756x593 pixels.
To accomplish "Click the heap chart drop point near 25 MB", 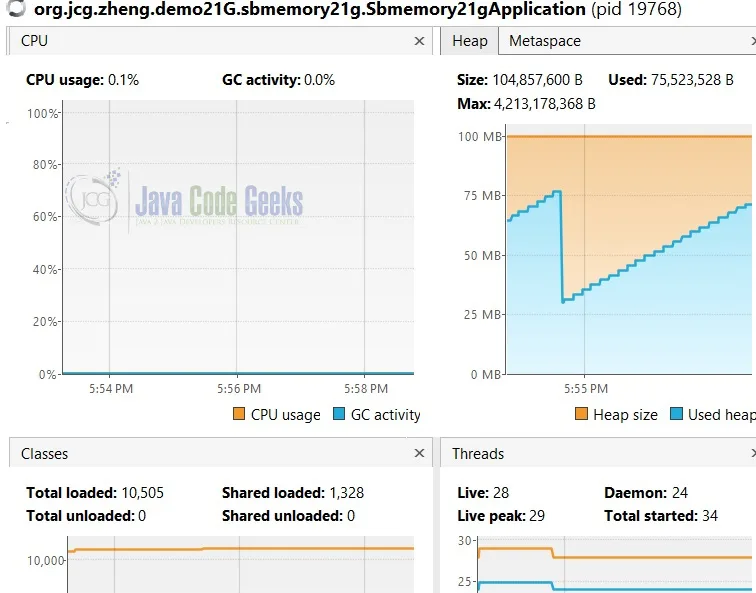I will click(563, 301).
